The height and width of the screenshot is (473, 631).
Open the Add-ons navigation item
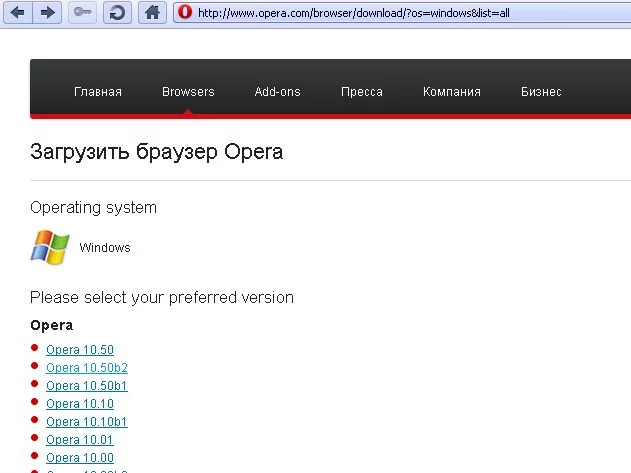click(278, 92)
